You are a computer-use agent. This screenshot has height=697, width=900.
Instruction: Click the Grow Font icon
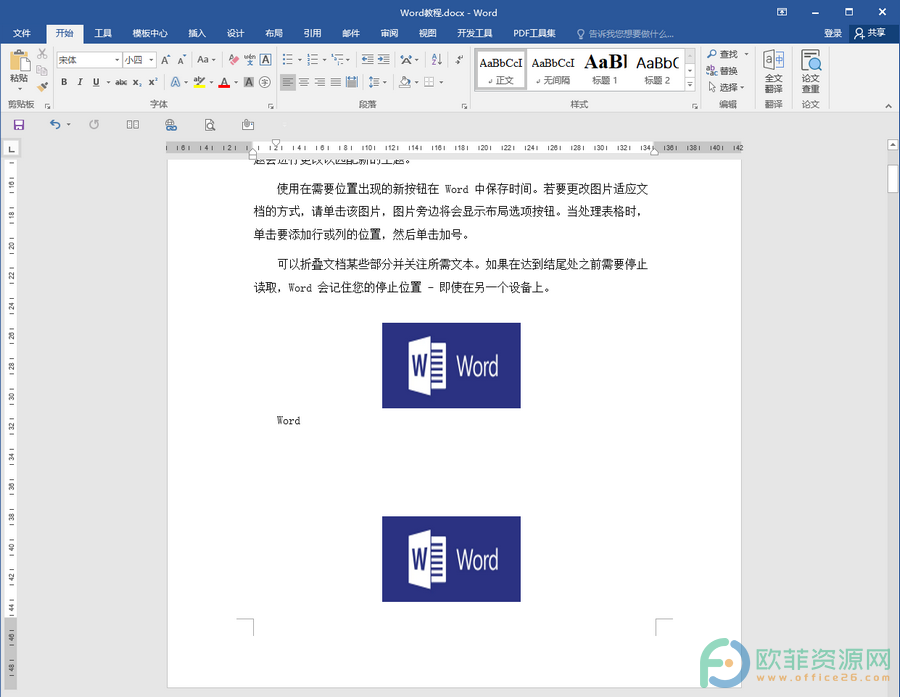tap(165, 60)
